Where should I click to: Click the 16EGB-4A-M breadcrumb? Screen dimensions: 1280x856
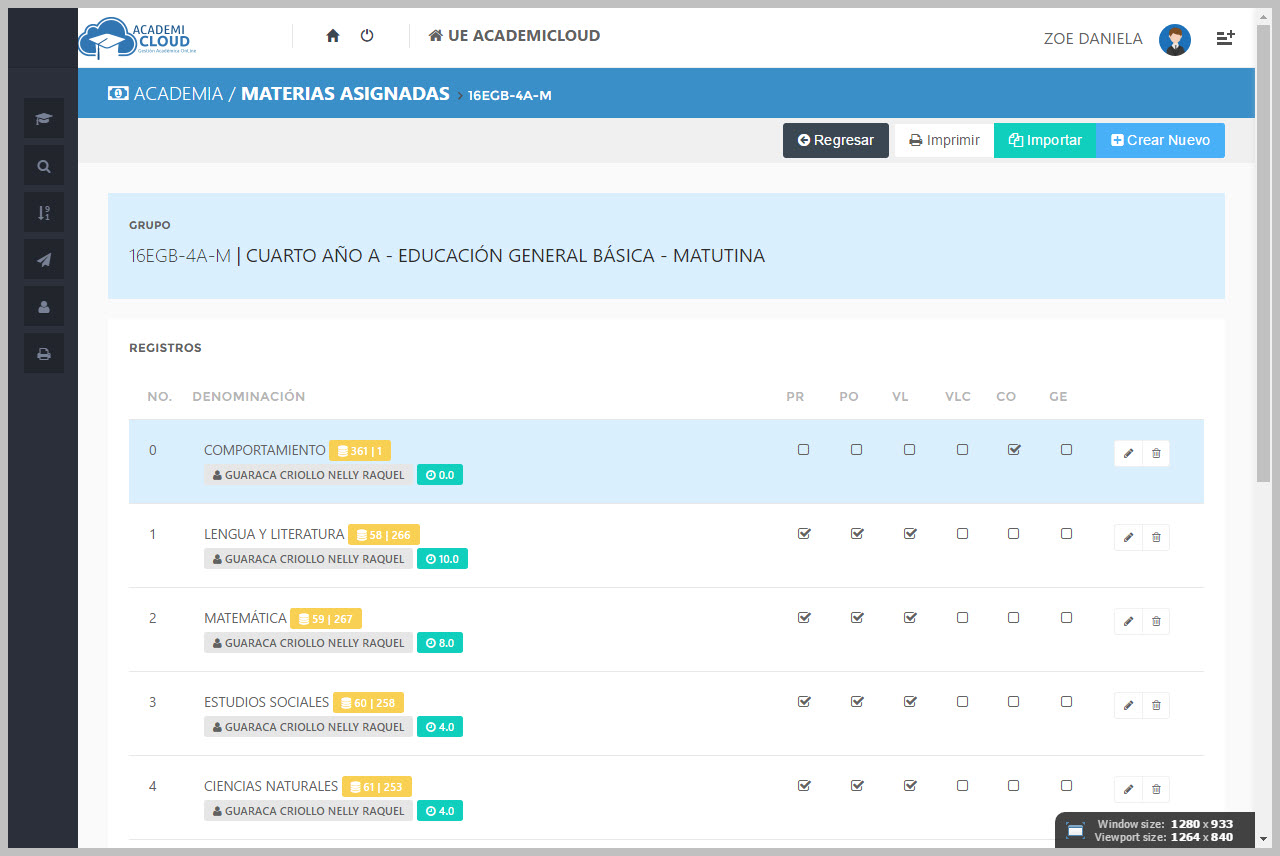pos(510,95)
